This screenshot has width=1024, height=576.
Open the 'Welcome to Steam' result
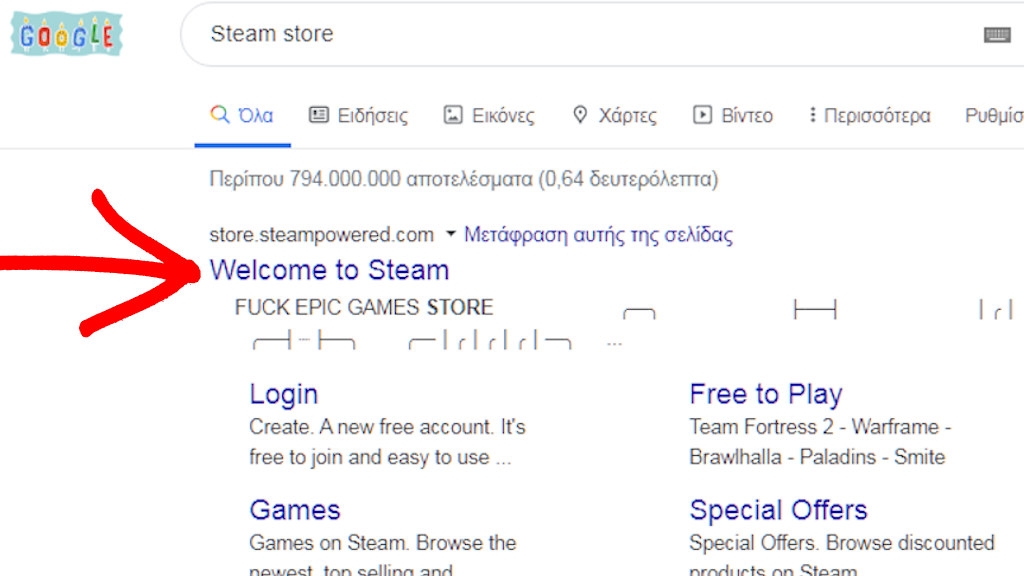(x=329, y=270)
